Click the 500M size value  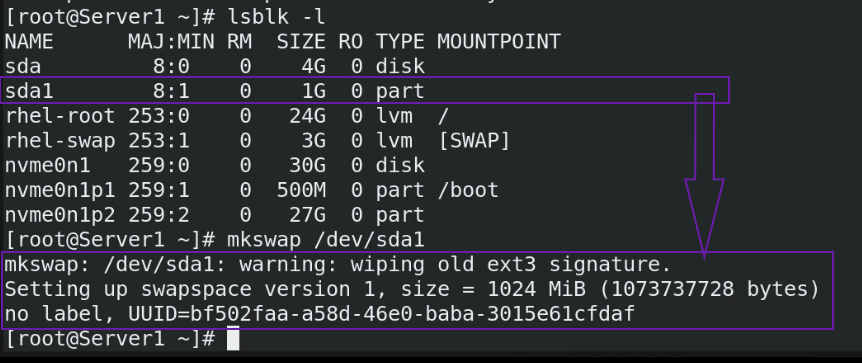(301, 190)
